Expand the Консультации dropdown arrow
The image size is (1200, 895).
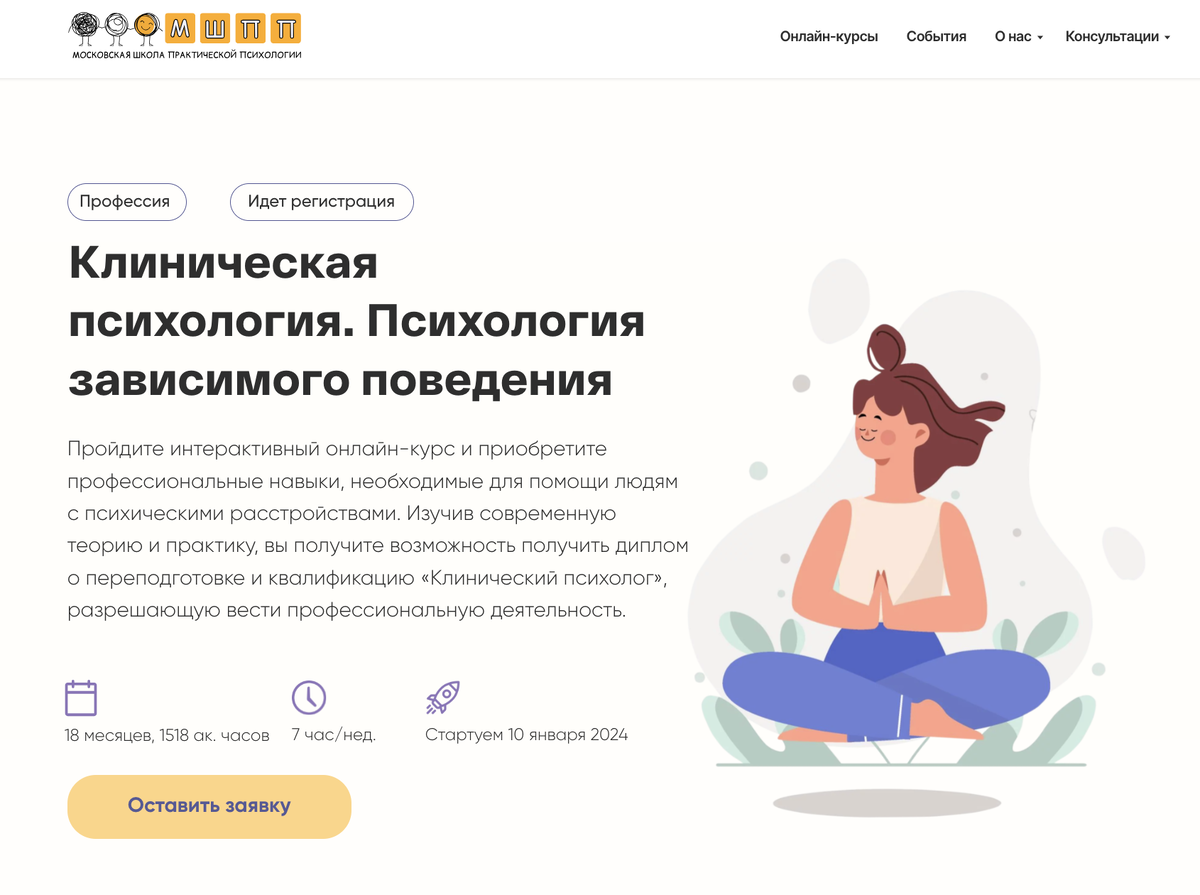(x=1167, y=38)
